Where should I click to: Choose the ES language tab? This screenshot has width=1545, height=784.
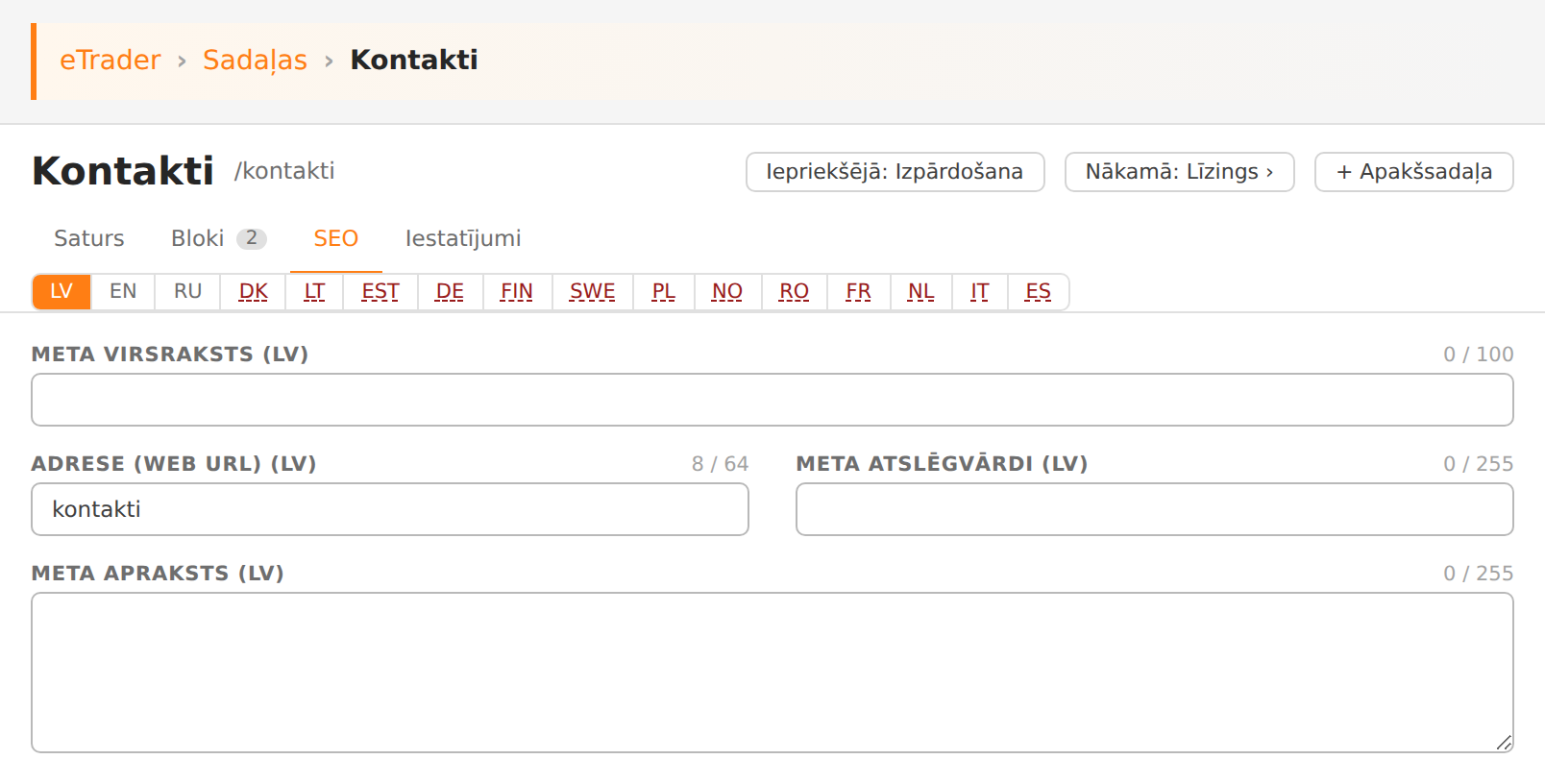coord(1039,291)
